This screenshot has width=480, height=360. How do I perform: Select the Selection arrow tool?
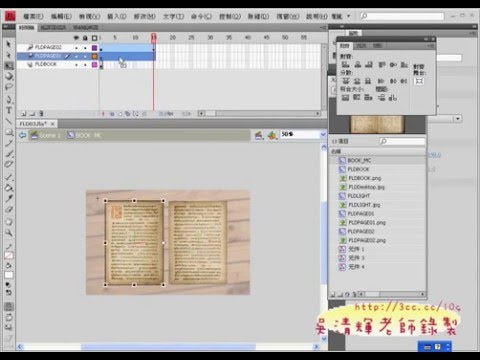[9, 44]
